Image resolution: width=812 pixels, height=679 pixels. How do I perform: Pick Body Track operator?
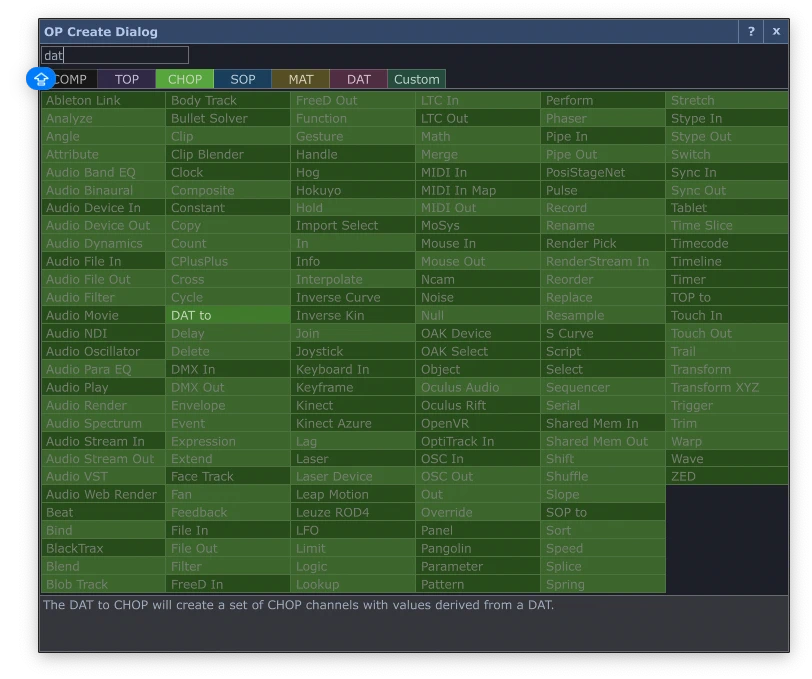point(228,100)
